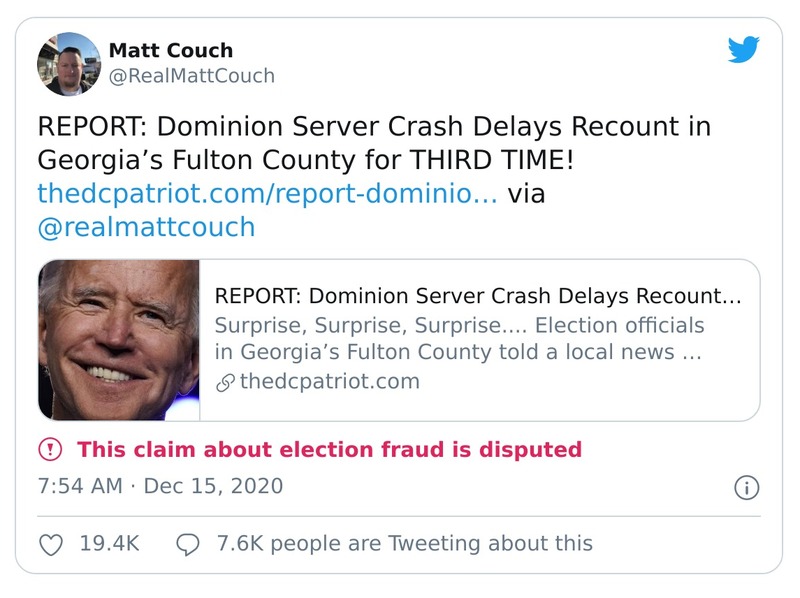Click the tweet headline text about Dominion Server
This screenshot has height=598, width=800.
point(380,143)
